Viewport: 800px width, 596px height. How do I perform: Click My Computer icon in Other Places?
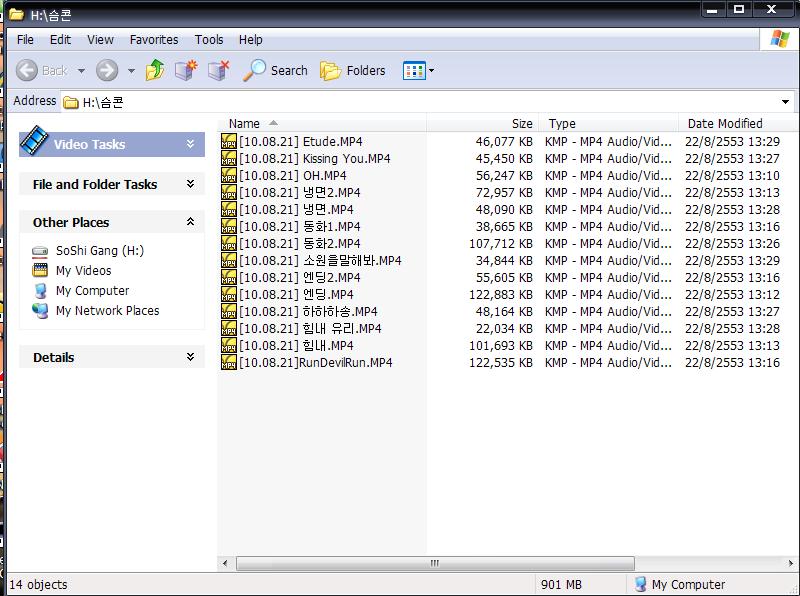click(40, 290)
